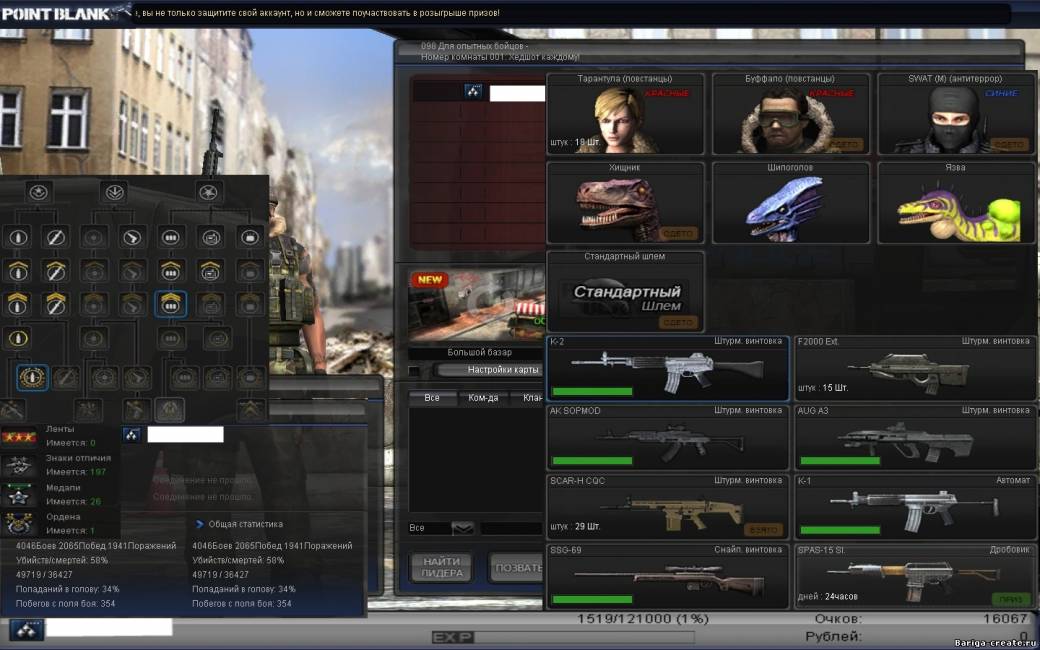Click the Очков score value 16067
The image size is (1040, 650).
1004,619
